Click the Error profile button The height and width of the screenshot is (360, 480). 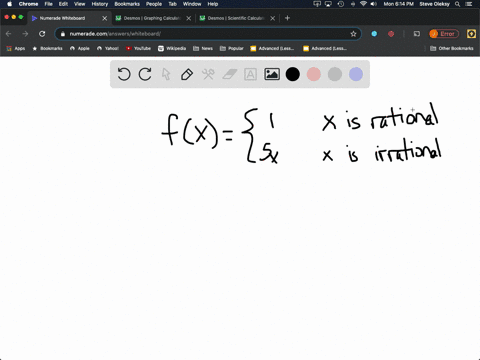click(444, 34)
